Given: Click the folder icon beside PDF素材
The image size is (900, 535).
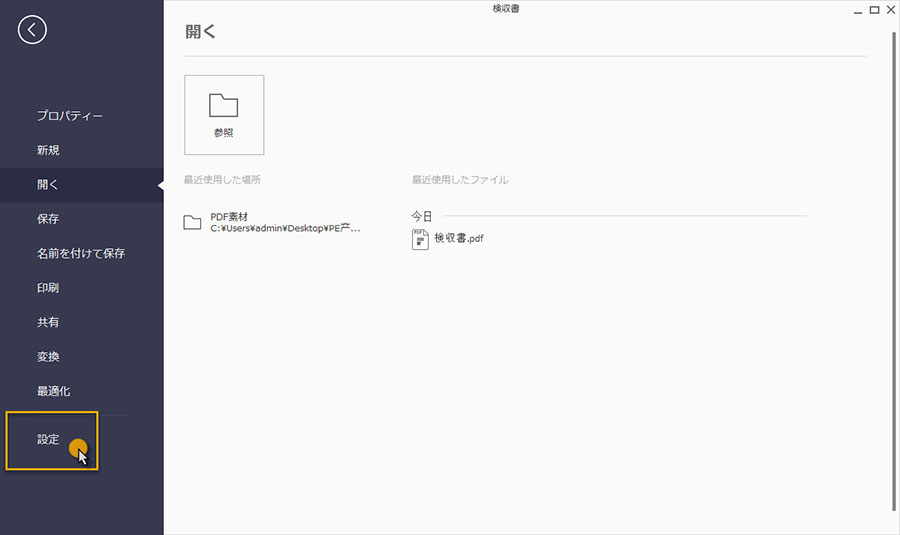Looking at the screenshot, I should click(192, 222).
